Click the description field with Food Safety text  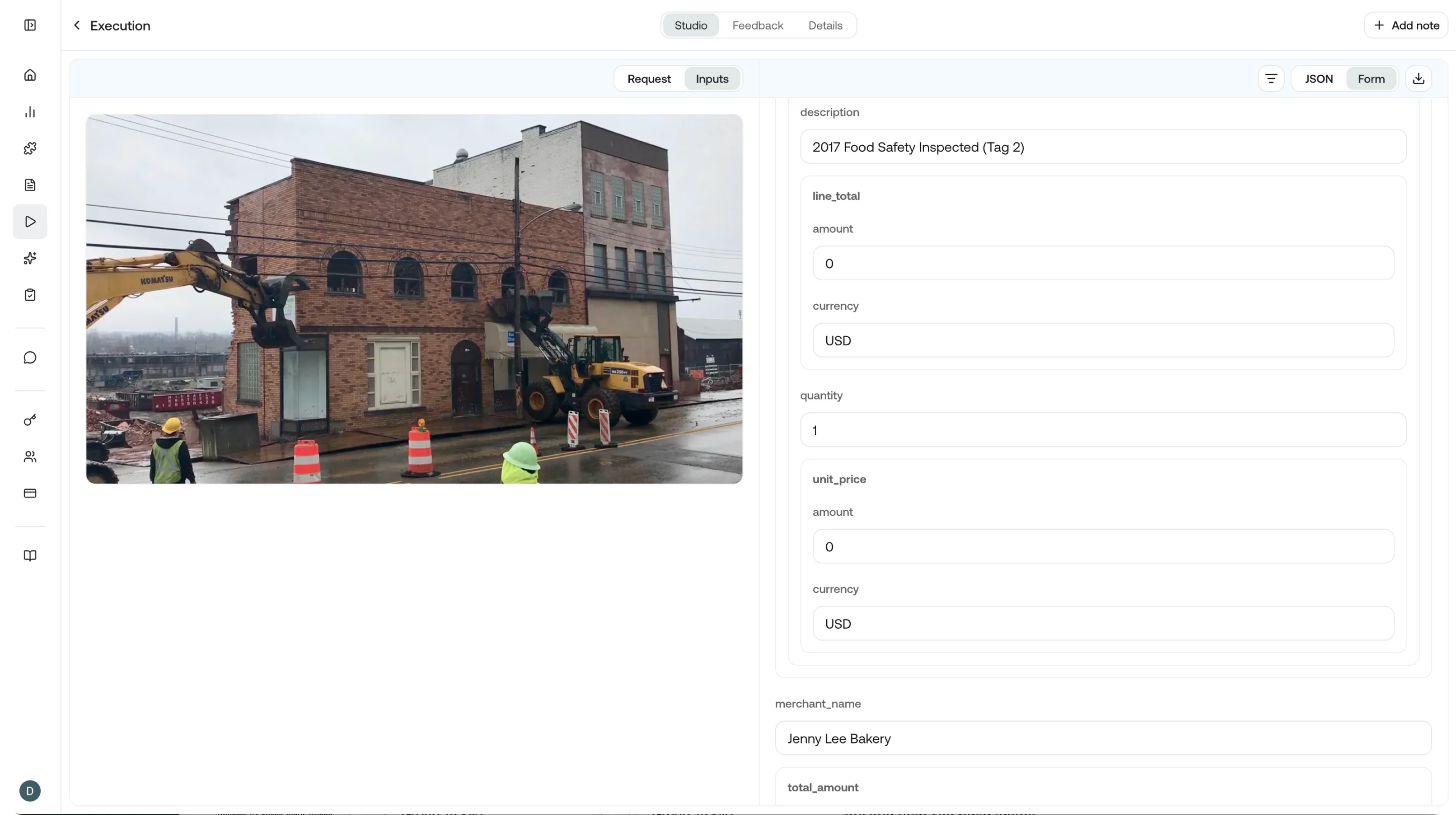tap(1103, 147)
